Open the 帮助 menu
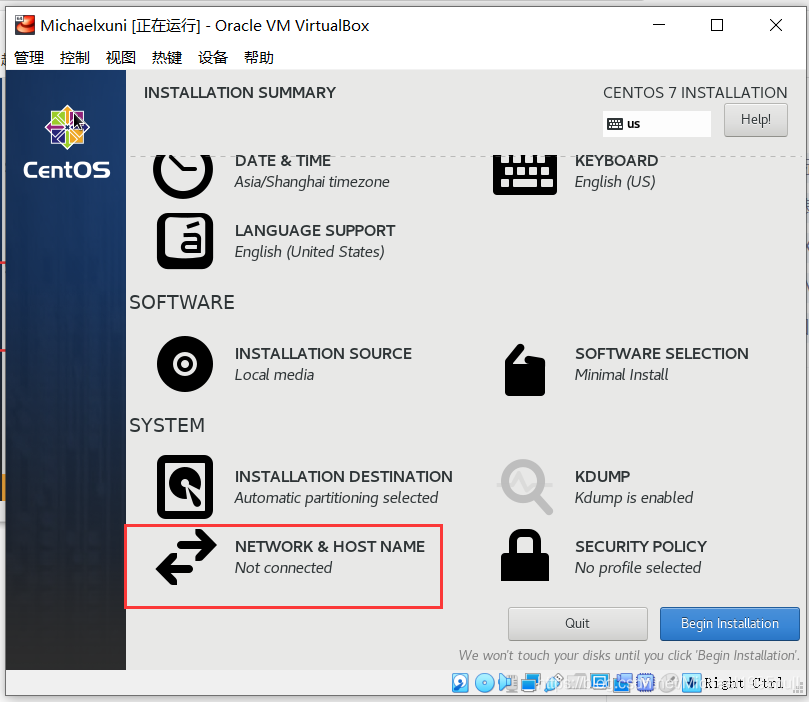The image size is (809, 702). [259, 57]
